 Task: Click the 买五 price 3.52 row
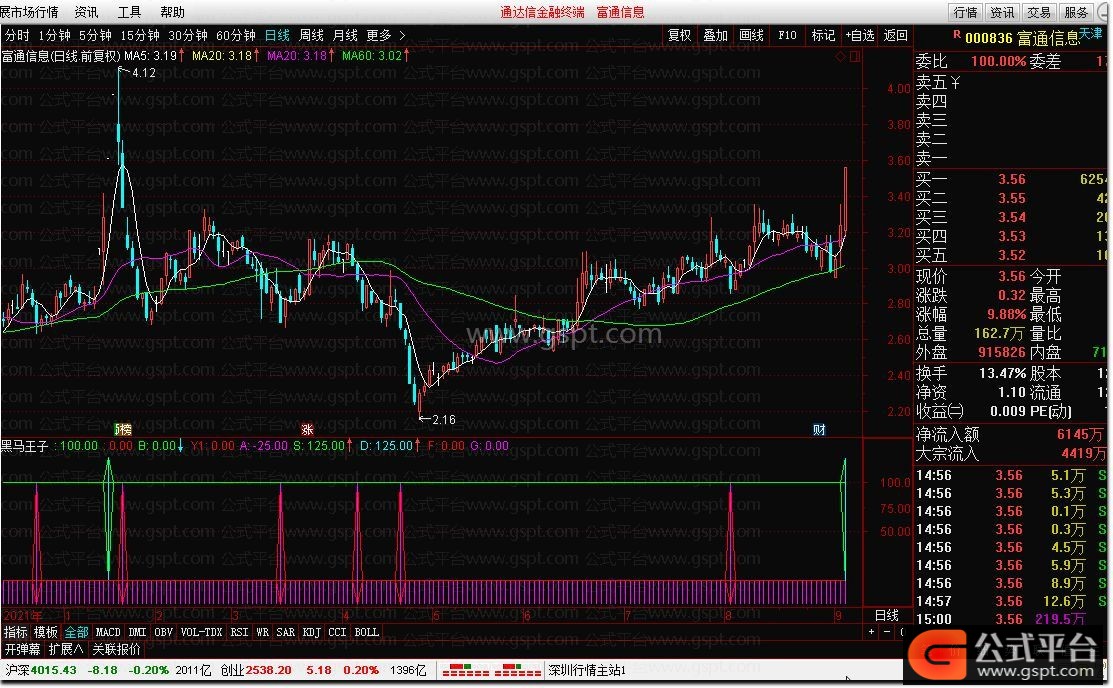pos(1011,255)
